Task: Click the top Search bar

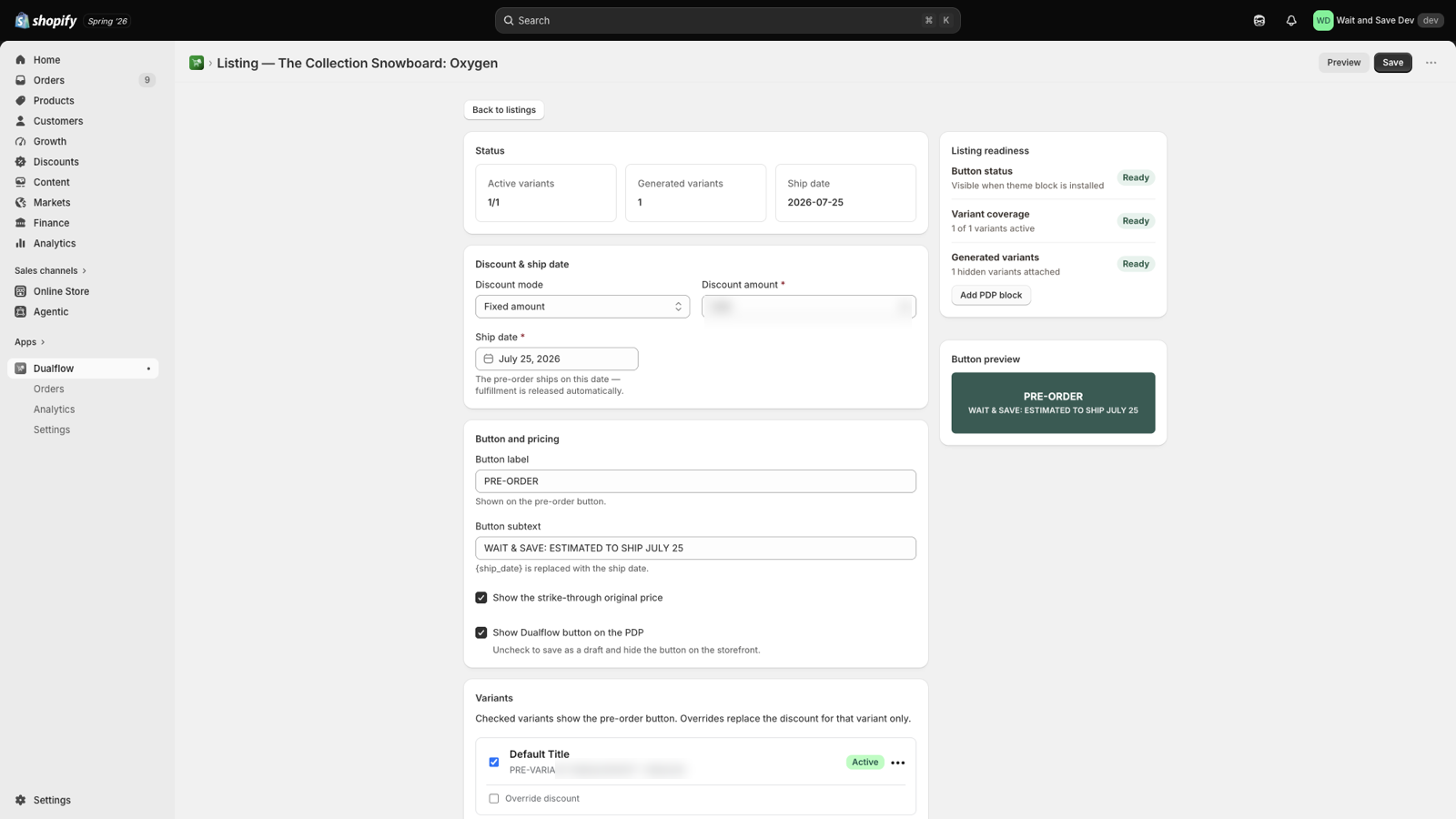Action: coord(728,20)
